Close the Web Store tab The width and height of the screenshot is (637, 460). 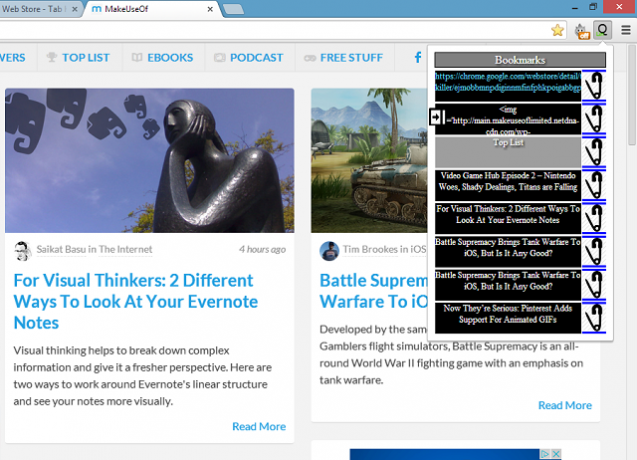coord(75,9)
